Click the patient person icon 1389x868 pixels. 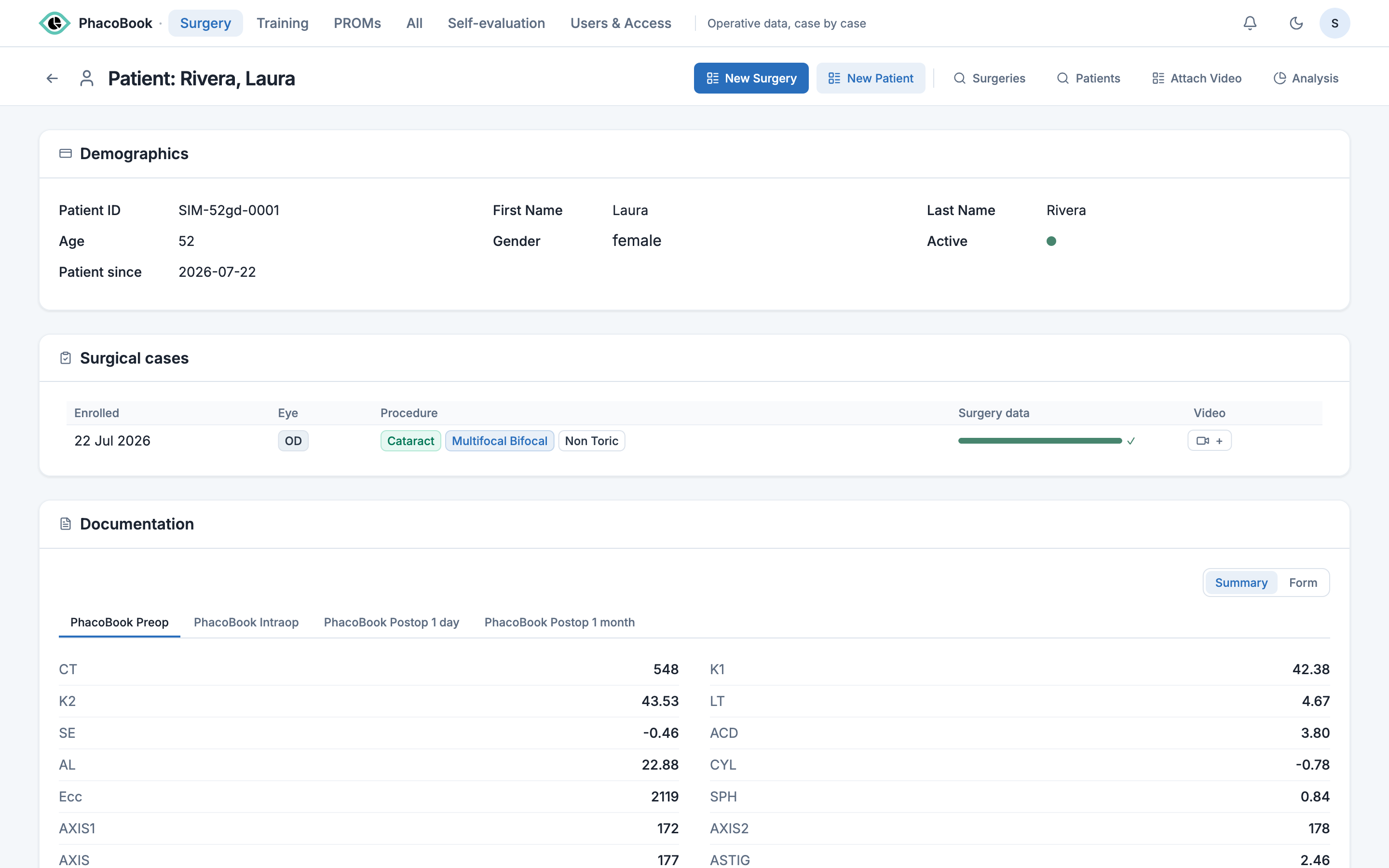pyautogui.click(x=87, y=78)
